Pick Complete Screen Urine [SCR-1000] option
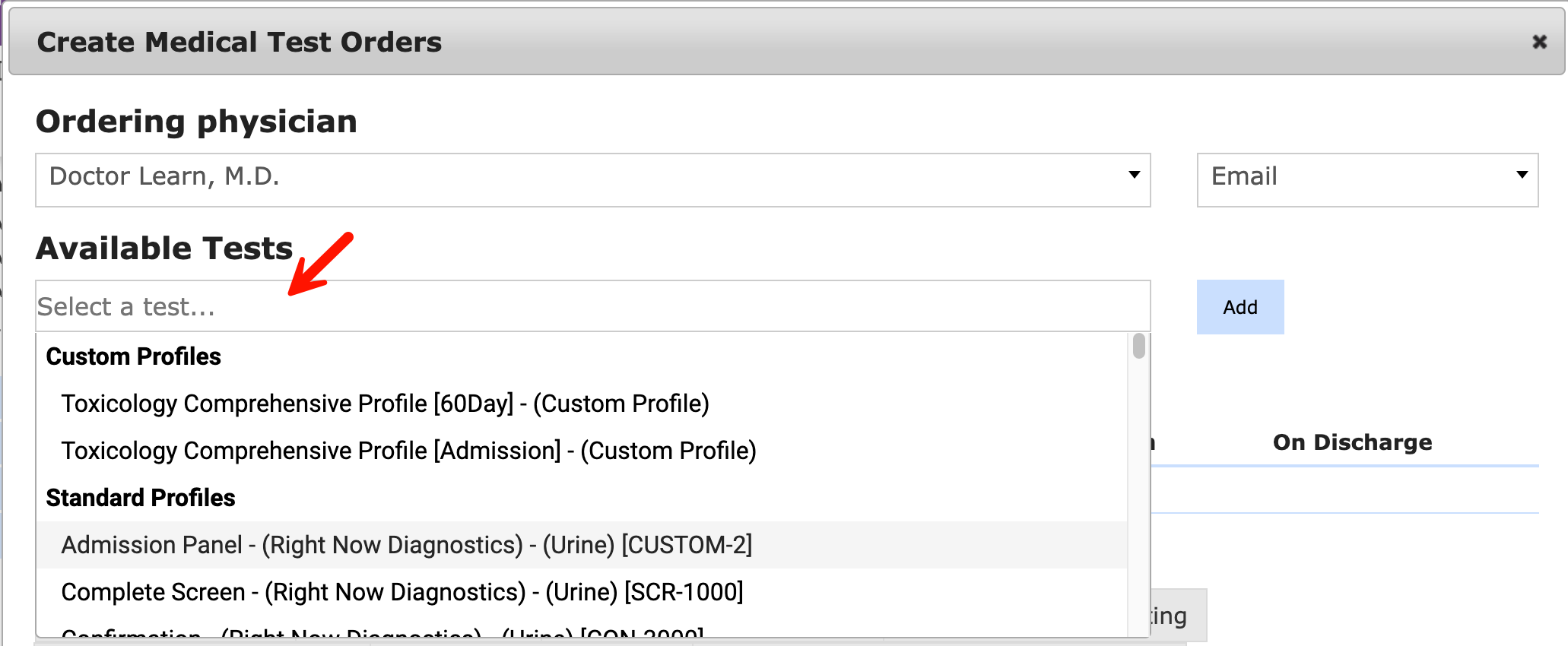This screenshot has height=646, width=1568. [402, 592]
